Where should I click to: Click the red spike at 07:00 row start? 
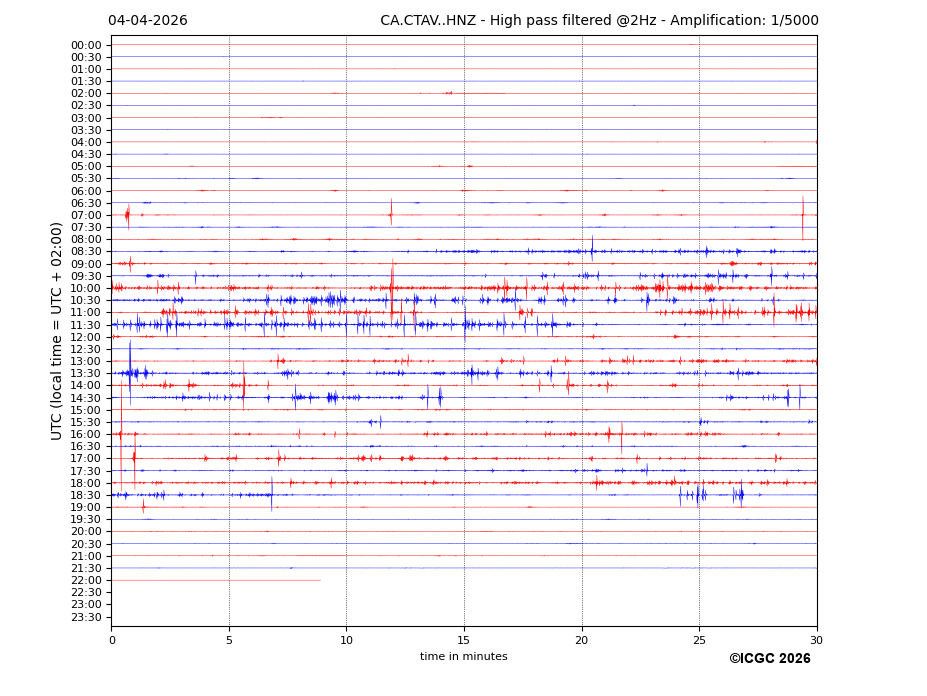click(127, 215)
